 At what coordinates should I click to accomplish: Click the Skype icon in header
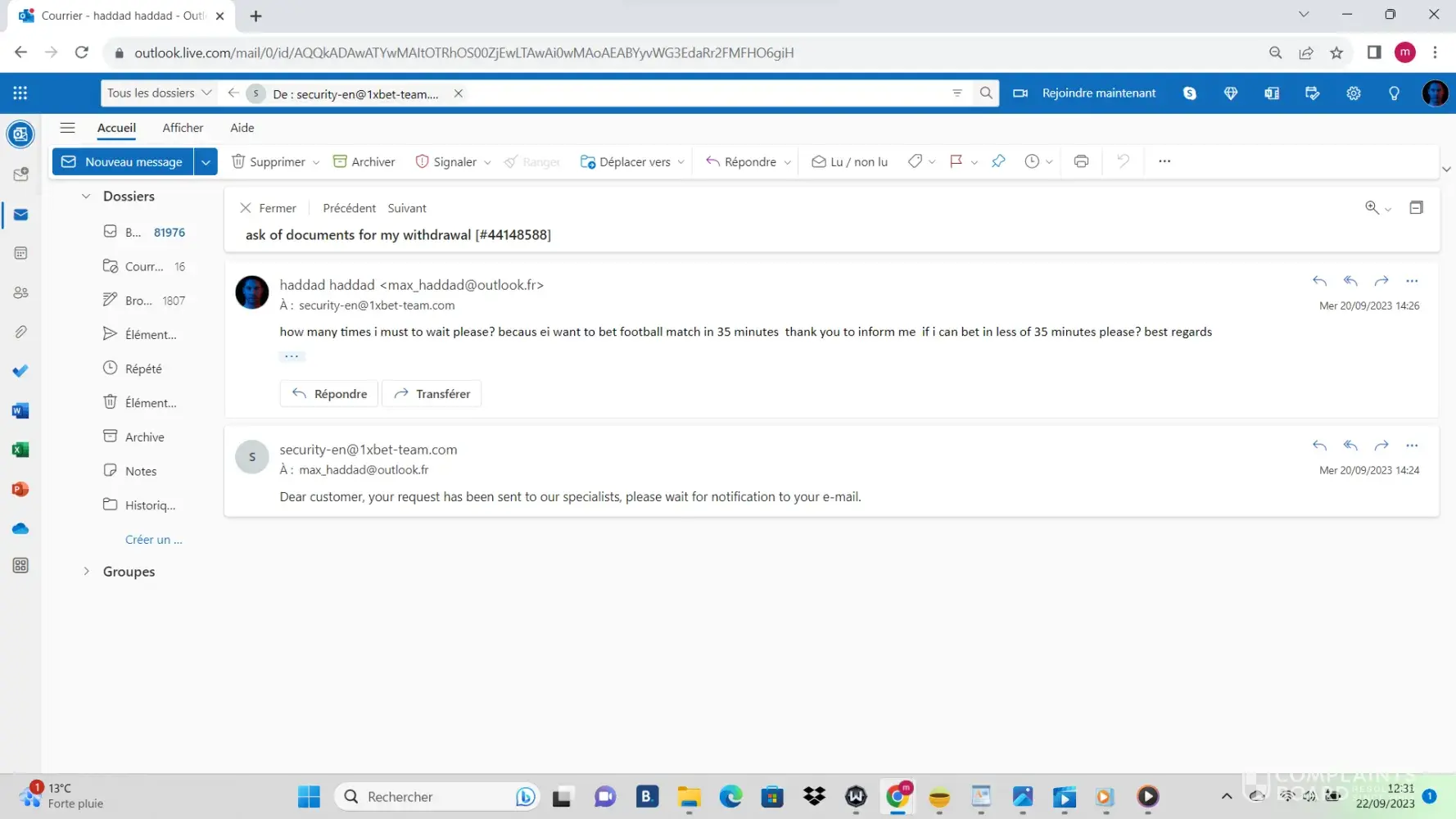pyautogui.click(x=1190, y=93)
